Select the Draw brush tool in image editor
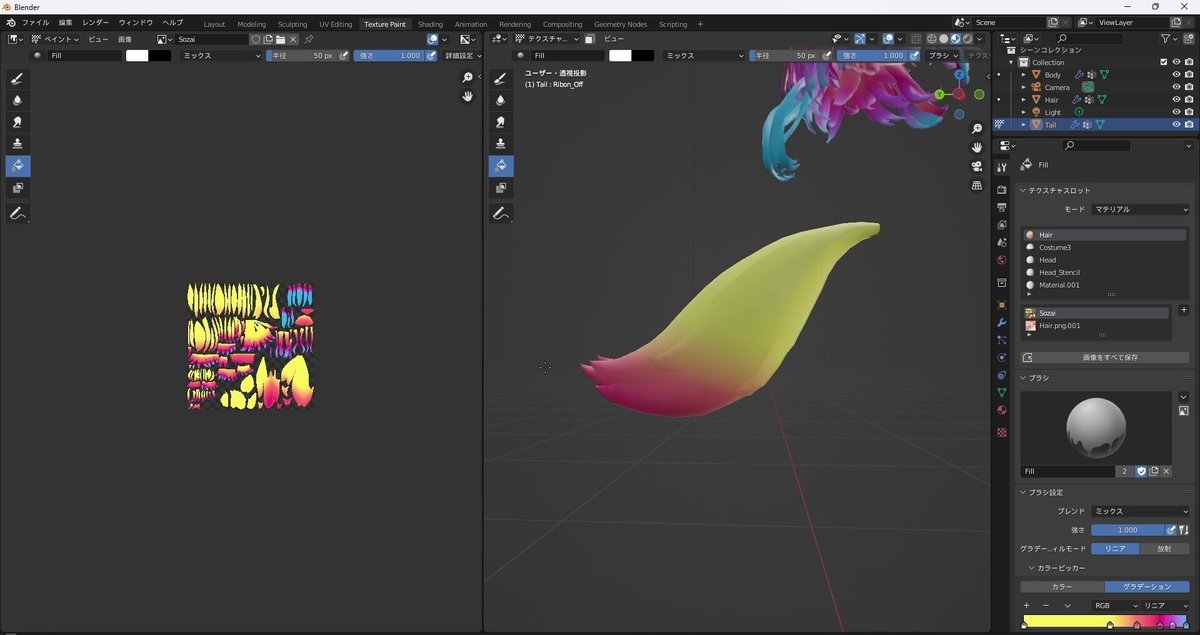The height and width of the screenshot is (635, 1200). pos(18,78)
